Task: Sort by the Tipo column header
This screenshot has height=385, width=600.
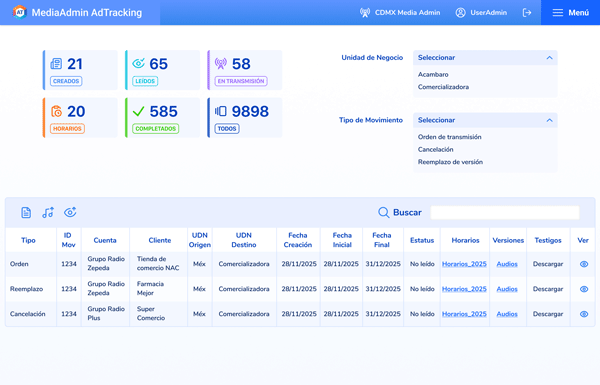Action: coord(28,240)
